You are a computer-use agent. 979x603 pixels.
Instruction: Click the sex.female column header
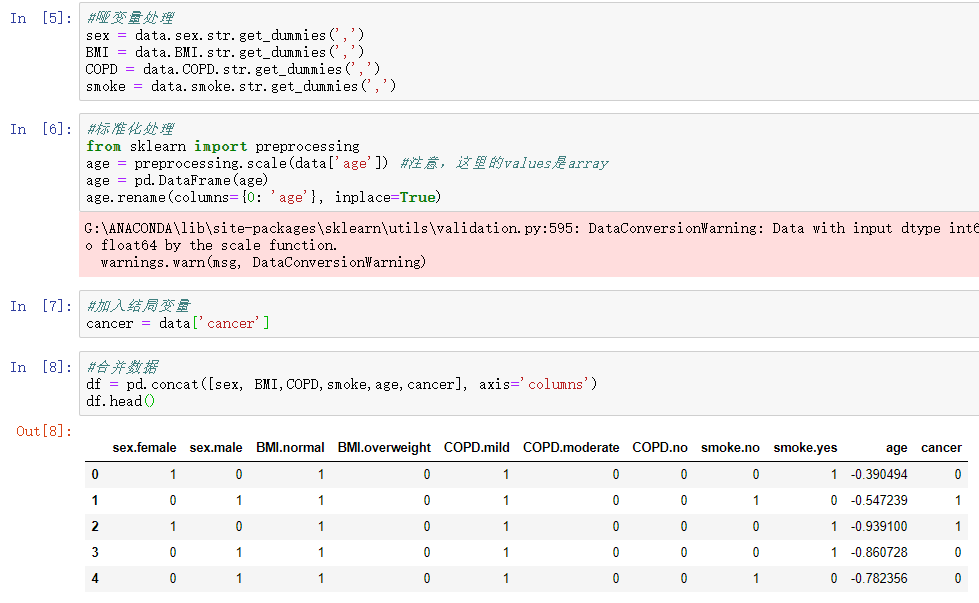pyautogui.click(x=144, y=448)
